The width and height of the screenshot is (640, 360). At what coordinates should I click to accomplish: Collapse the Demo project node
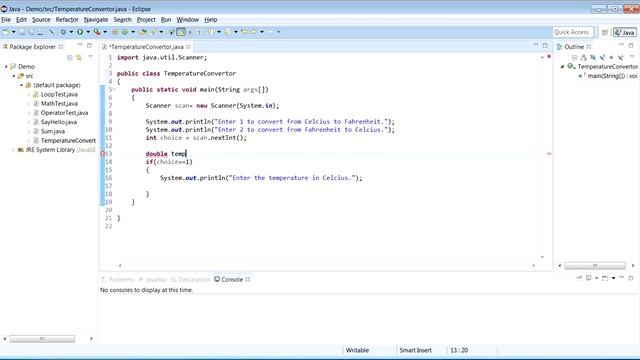click(x=6, y=67)
